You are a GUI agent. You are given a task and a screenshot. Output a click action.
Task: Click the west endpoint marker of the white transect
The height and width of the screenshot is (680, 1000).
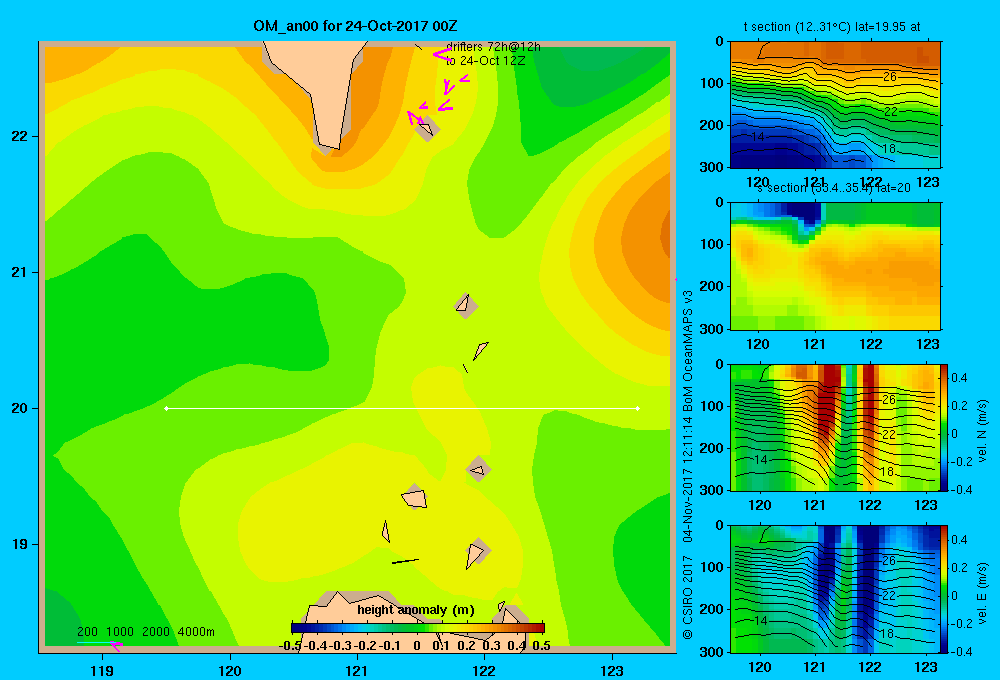166,408
